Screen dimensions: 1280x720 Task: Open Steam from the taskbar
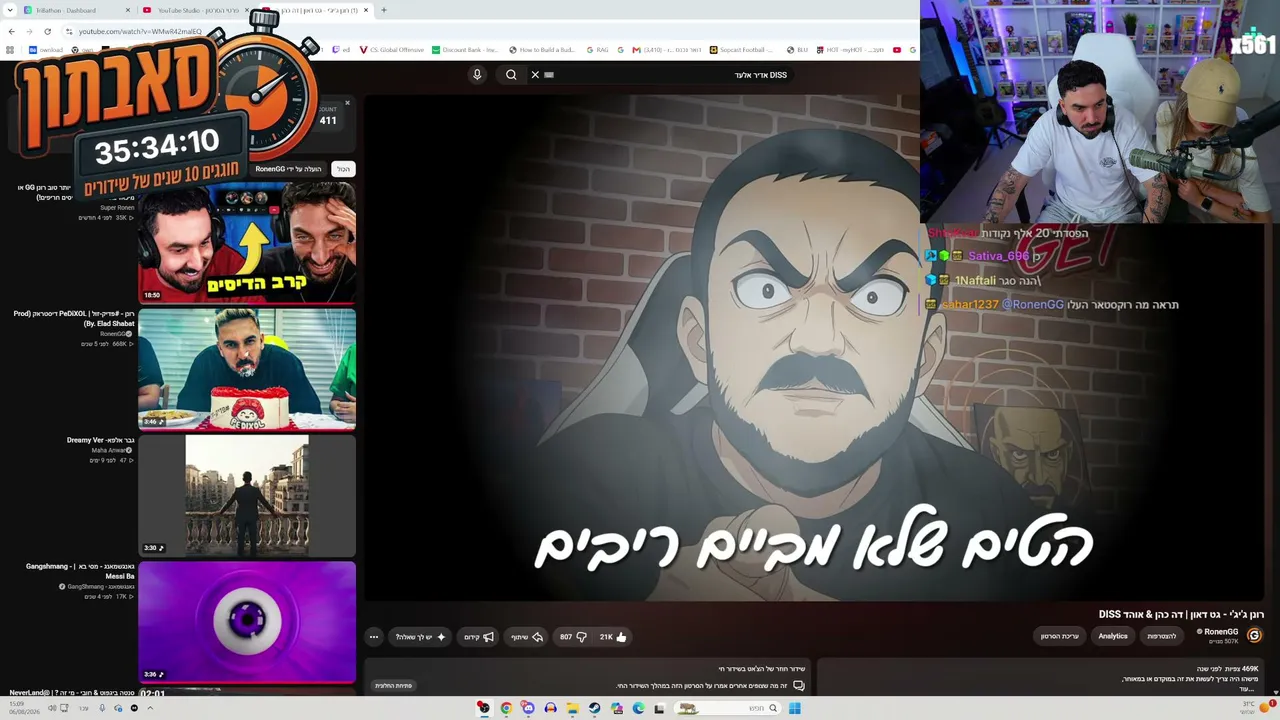tap(594, 708)
